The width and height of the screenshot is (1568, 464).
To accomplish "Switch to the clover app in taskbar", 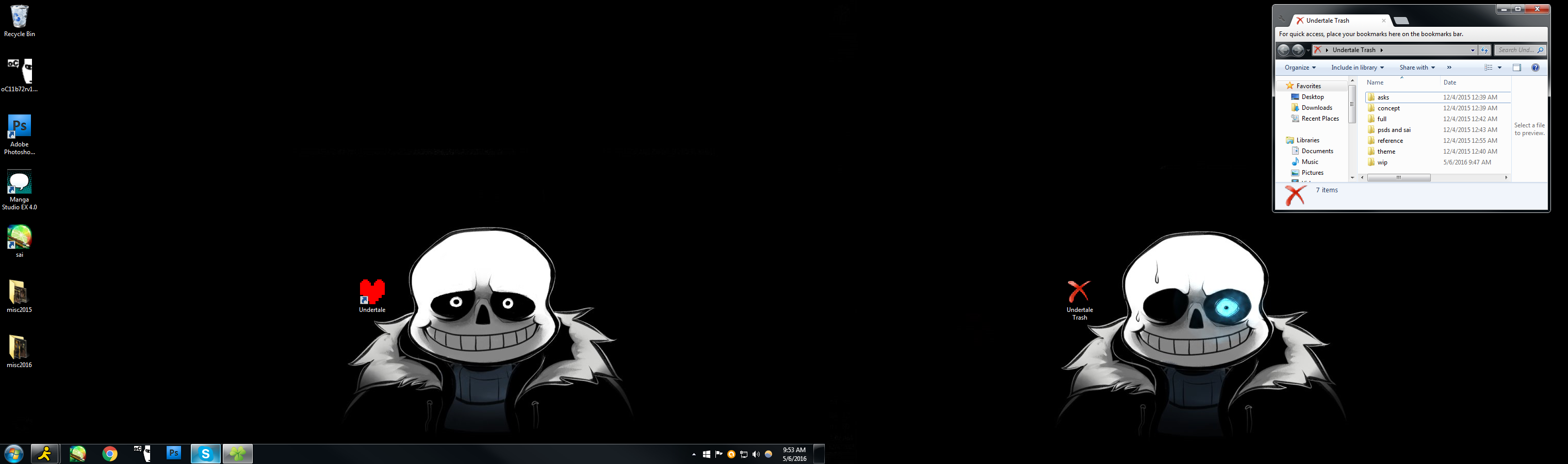I will pyautogui.click(x=237, y=454).
